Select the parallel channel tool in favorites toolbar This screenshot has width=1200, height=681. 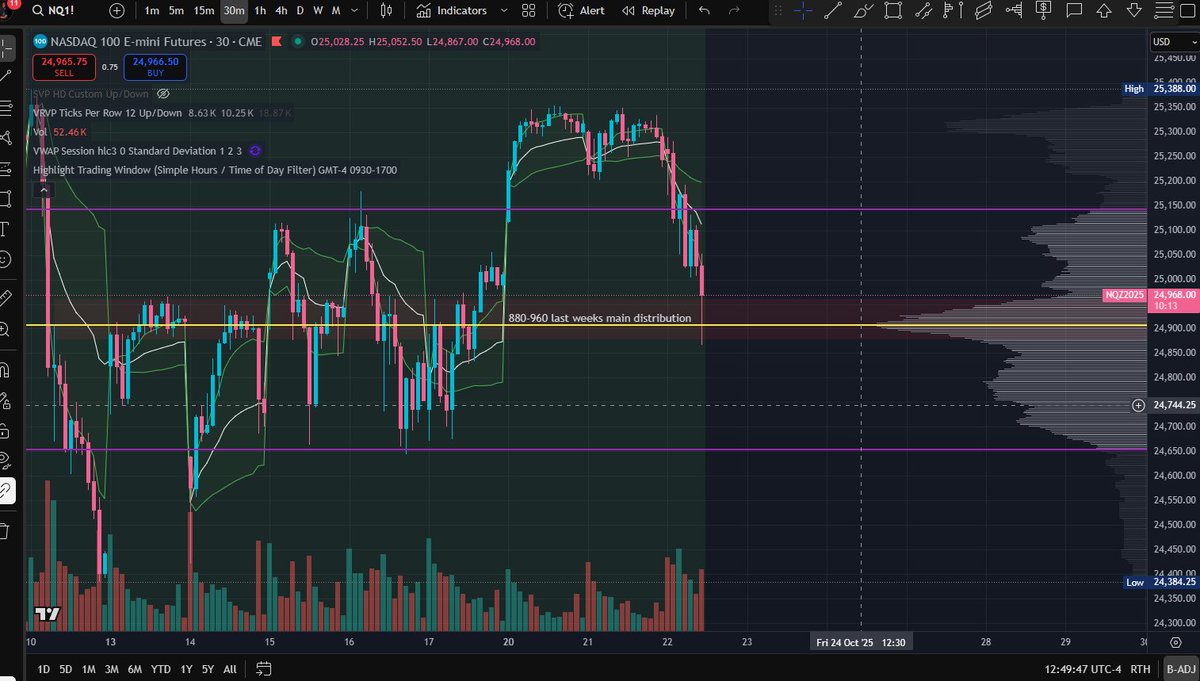point(923,10)
